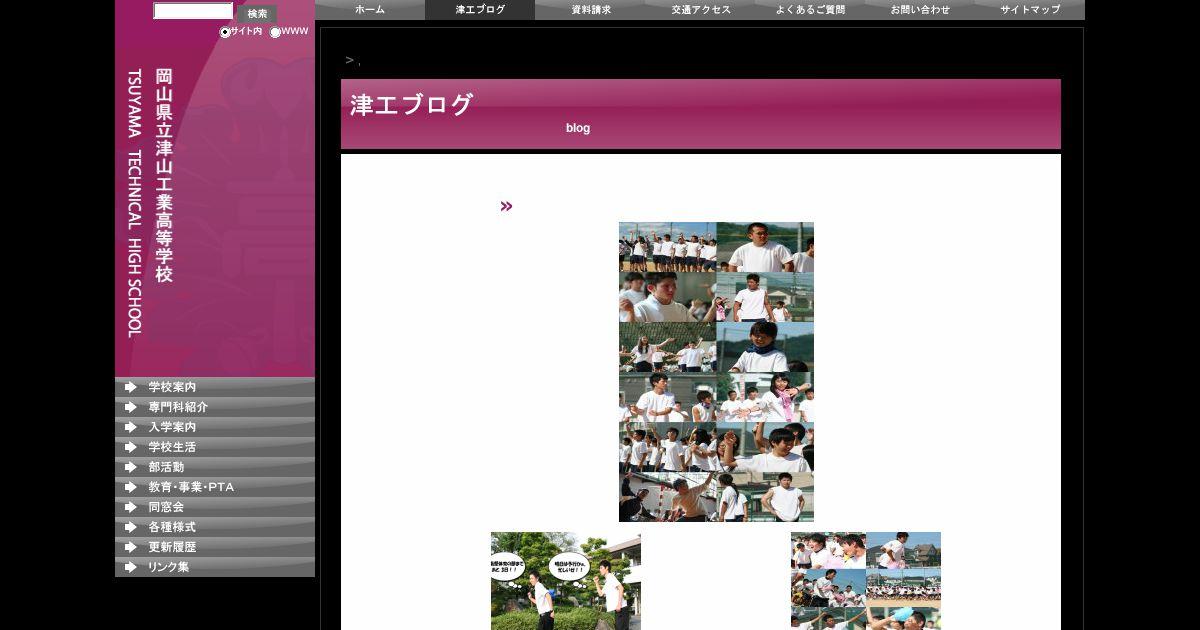The image size is (1200, 630).
Task: Open お問い合わせ in top navigation
Action: (x=920, y=10)
